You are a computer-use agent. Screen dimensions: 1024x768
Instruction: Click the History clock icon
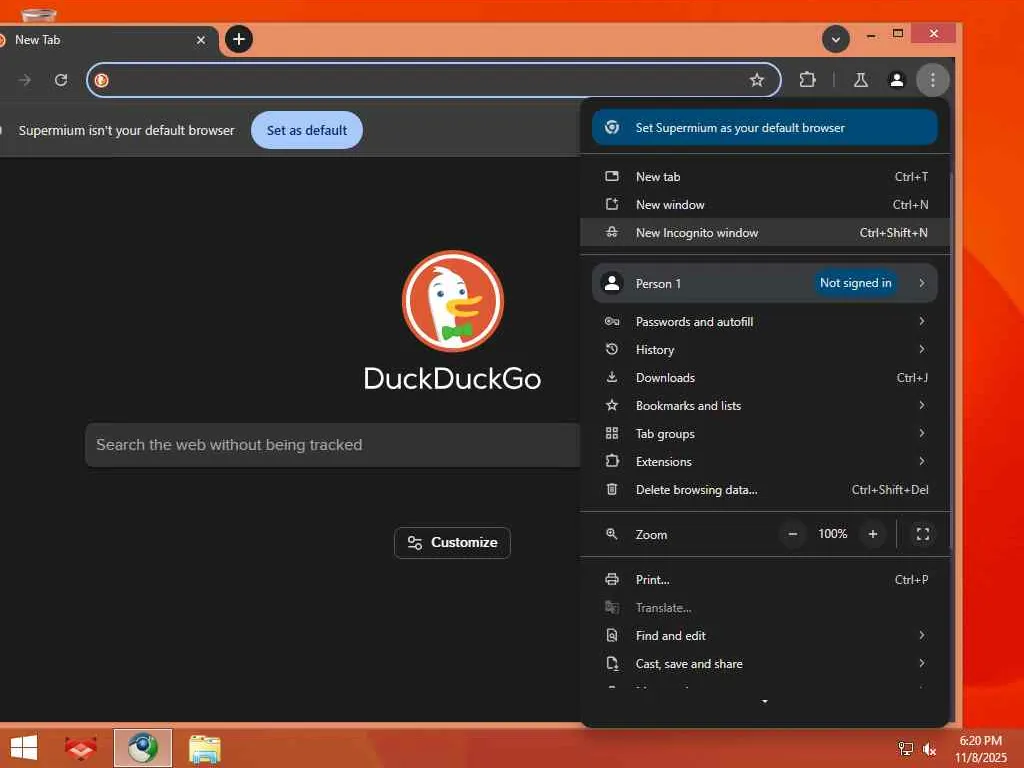[x=612, y=349]
